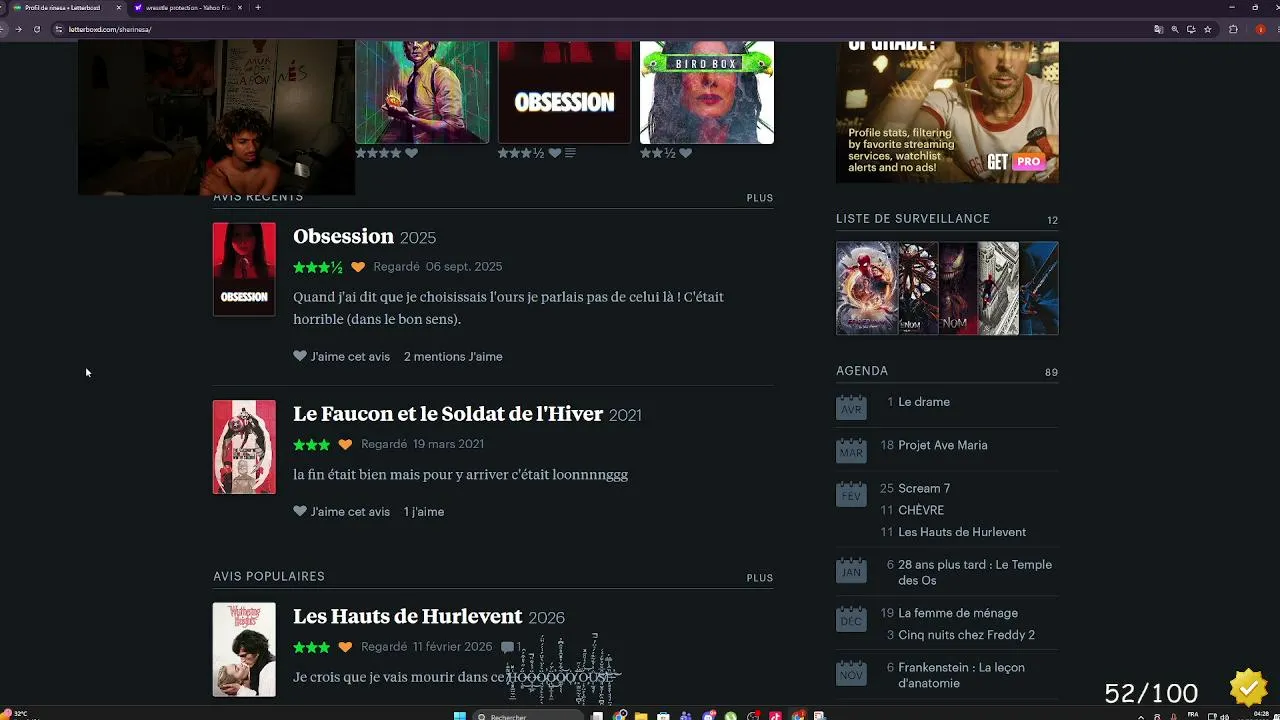Screen dimensions: 1280x720
Task: Reload the Letterboxd page
Action: tap(37, 29)
